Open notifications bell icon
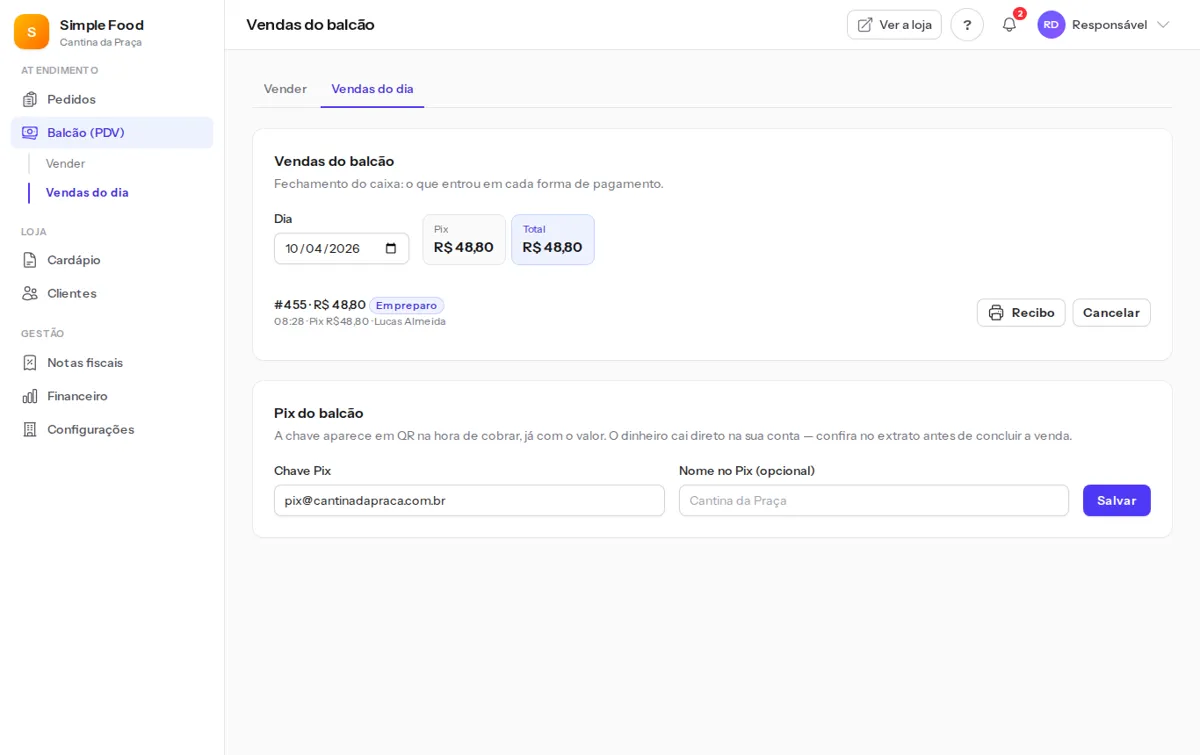 tap(1009, 25)
